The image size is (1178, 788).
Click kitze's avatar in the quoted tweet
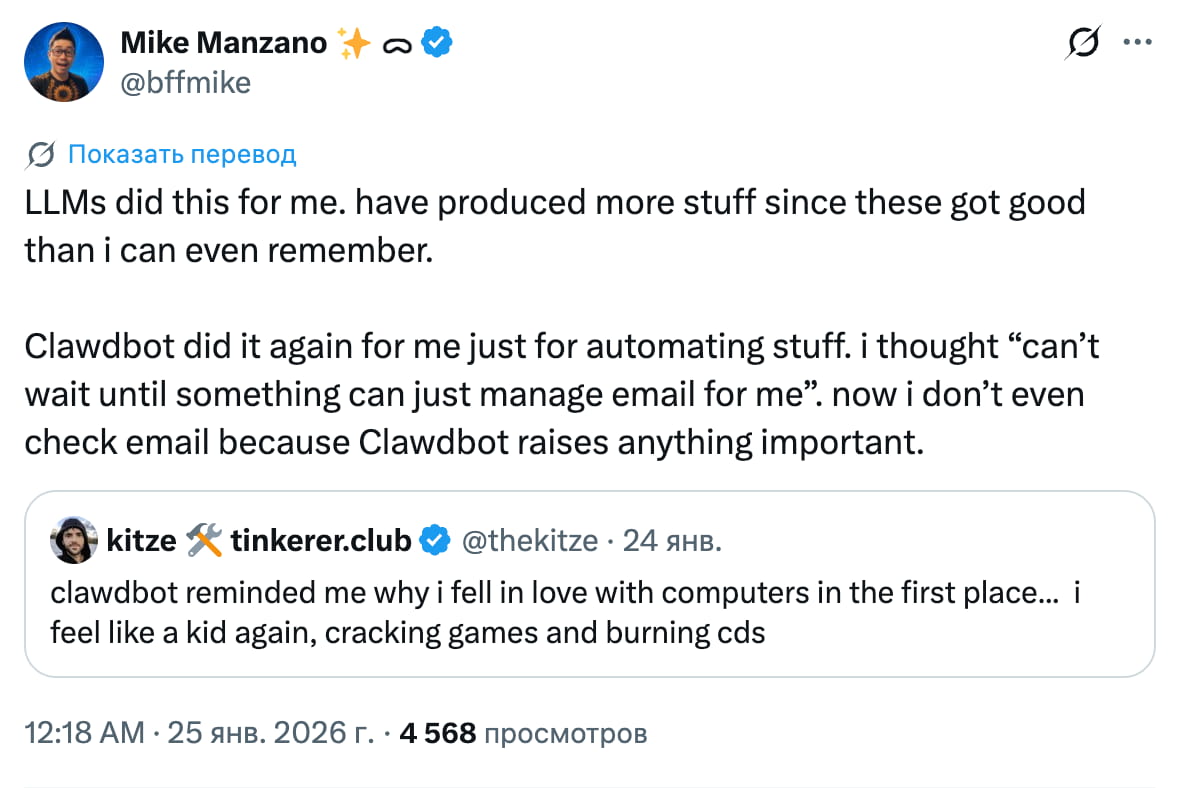71,540
